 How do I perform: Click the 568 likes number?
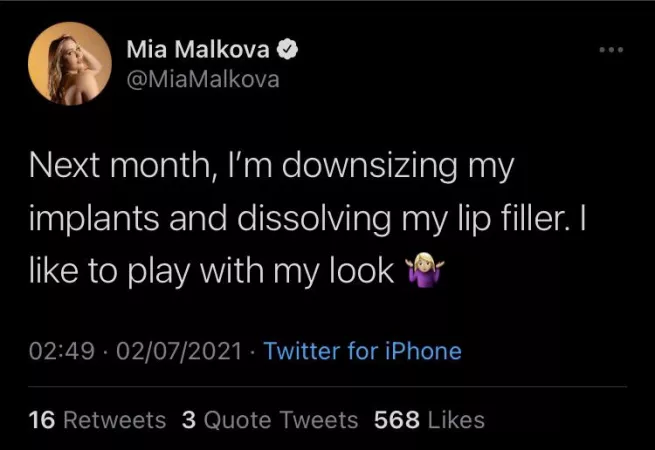(x=396, y=420)
